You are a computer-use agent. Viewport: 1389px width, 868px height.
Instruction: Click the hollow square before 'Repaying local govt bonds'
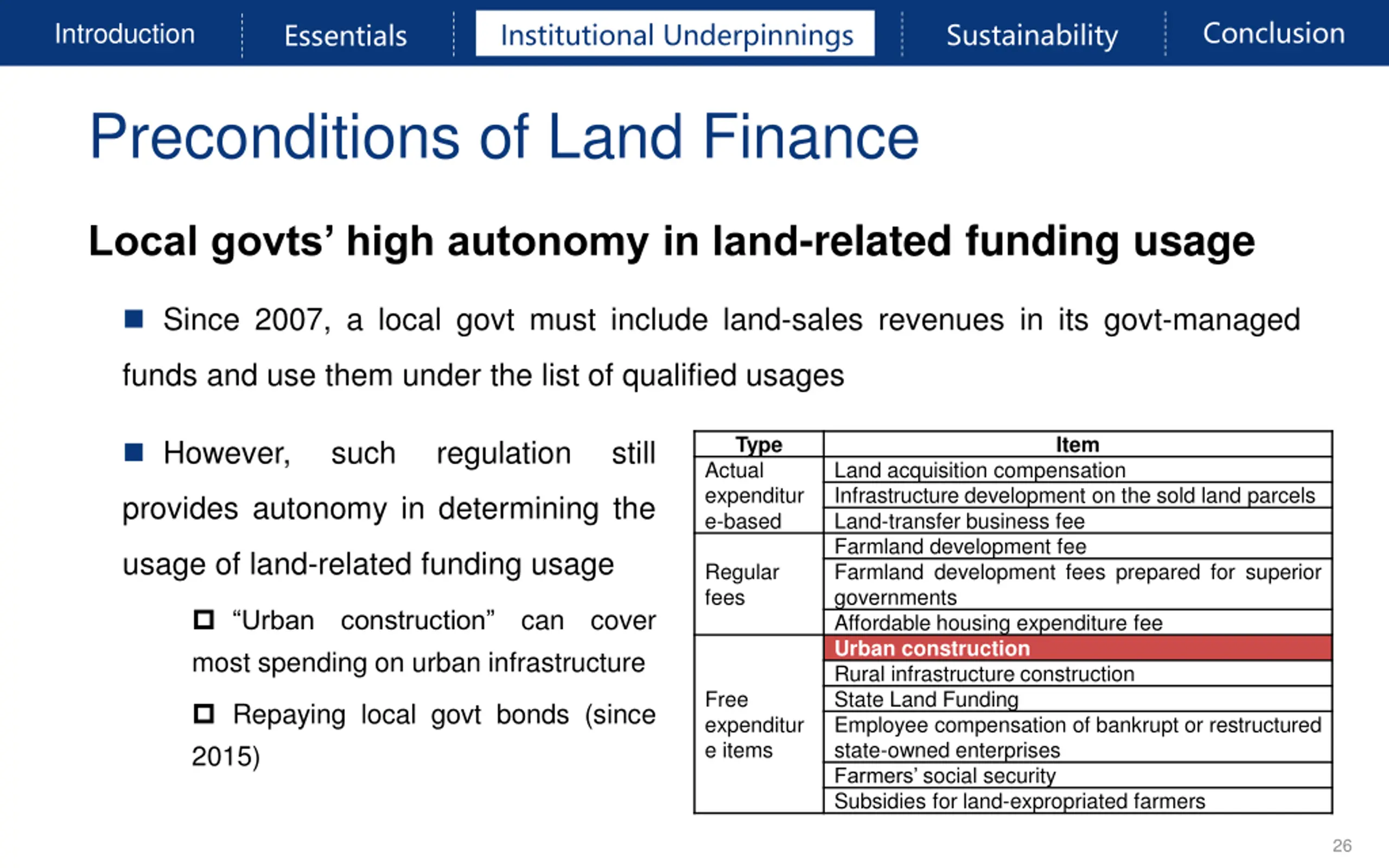coord(204,714)
